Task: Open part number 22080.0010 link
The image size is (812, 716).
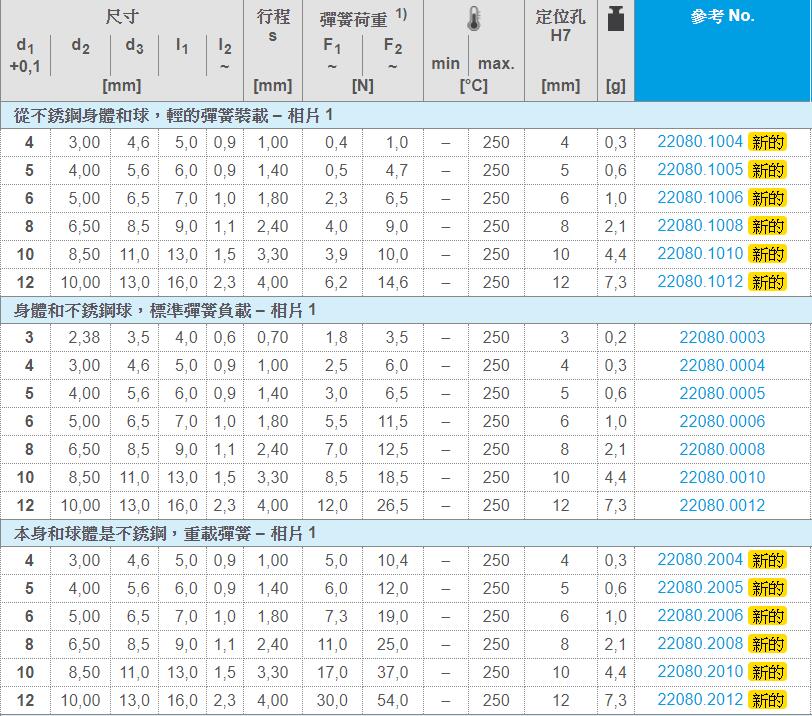Action: point(722,478)
